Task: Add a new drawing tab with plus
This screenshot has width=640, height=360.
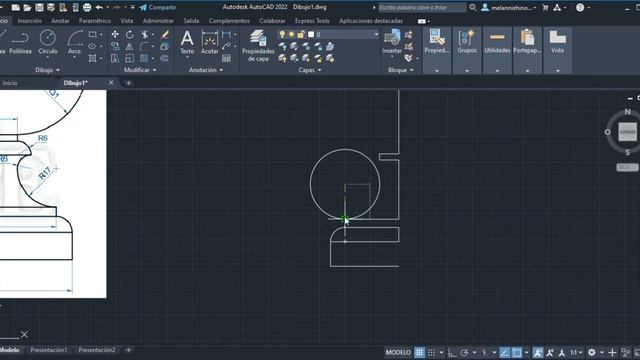Action: 128,83
